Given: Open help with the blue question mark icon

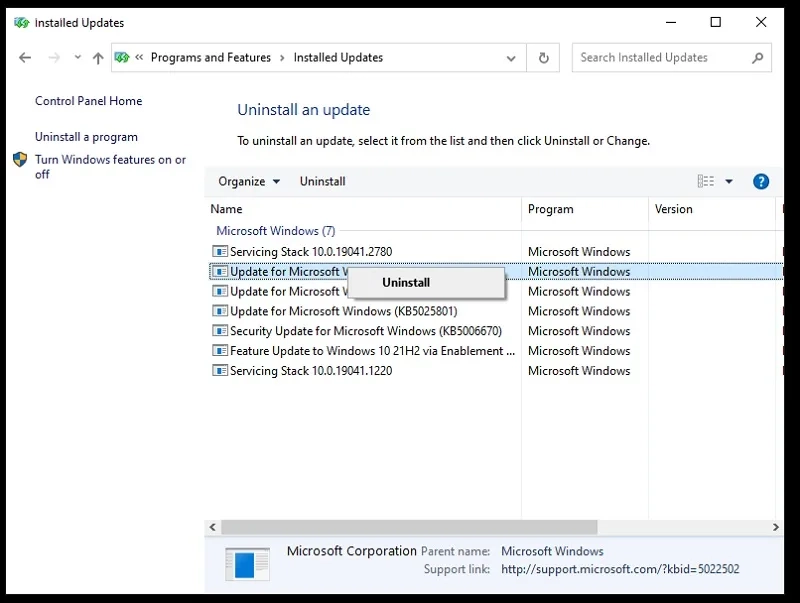Looking at the screenshot, I should [x=761, y=182].
